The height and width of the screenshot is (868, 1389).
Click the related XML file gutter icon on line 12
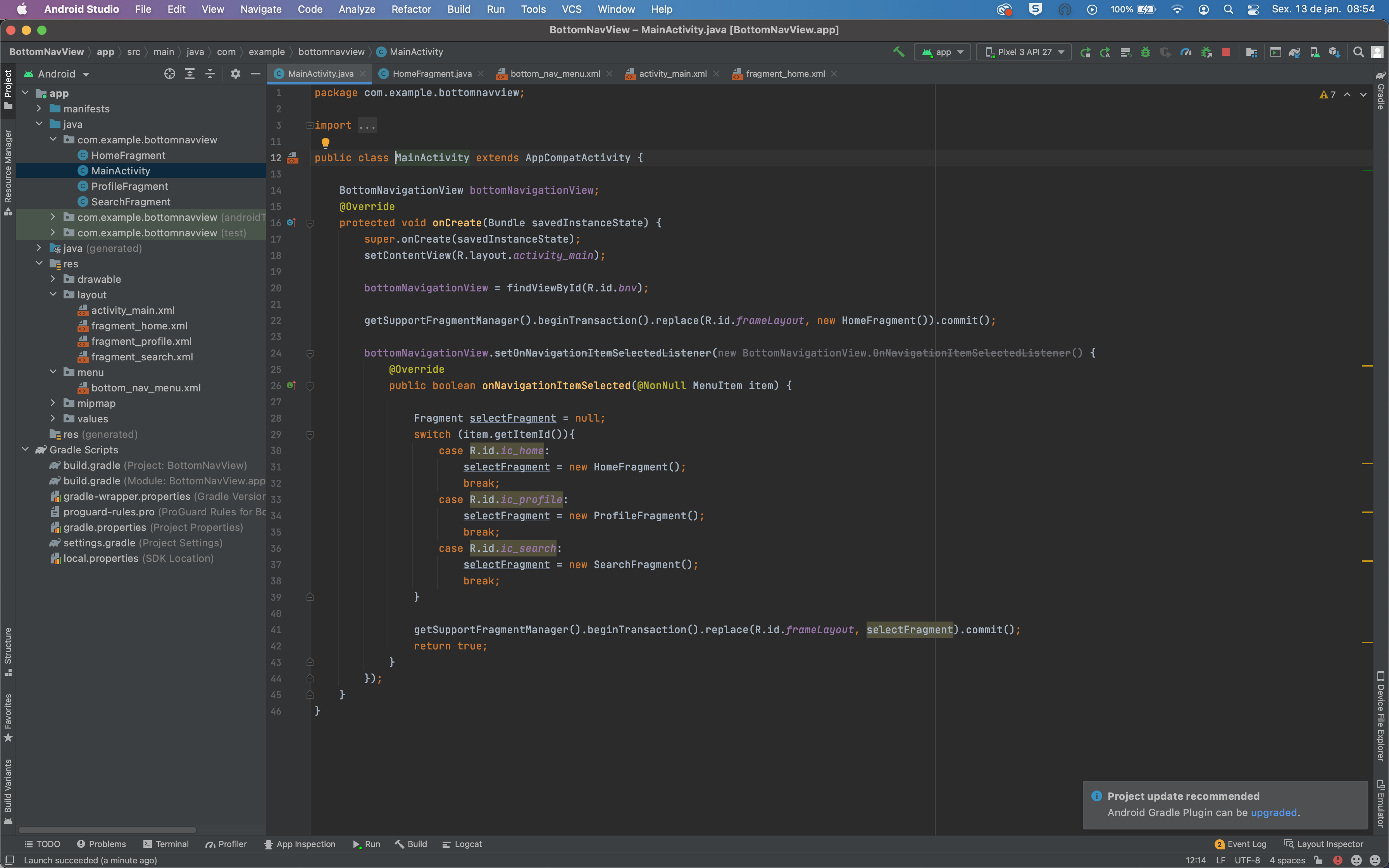click(x=293, y=158)
